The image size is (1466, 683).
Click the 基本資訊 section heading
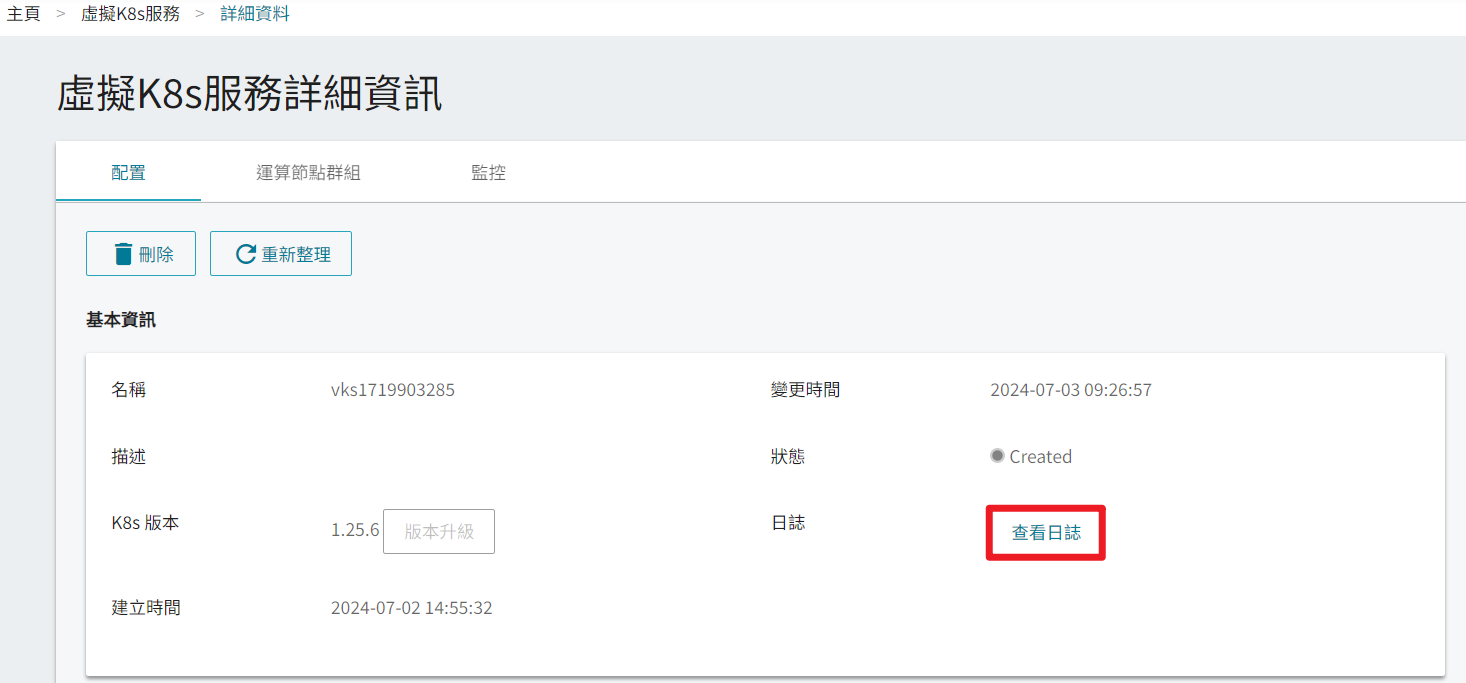click(121, 320)
